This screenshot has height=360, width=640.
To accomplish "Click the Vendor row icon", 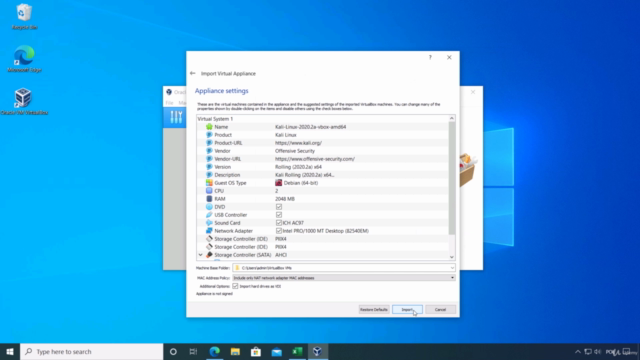I will (x=209, y=151).
